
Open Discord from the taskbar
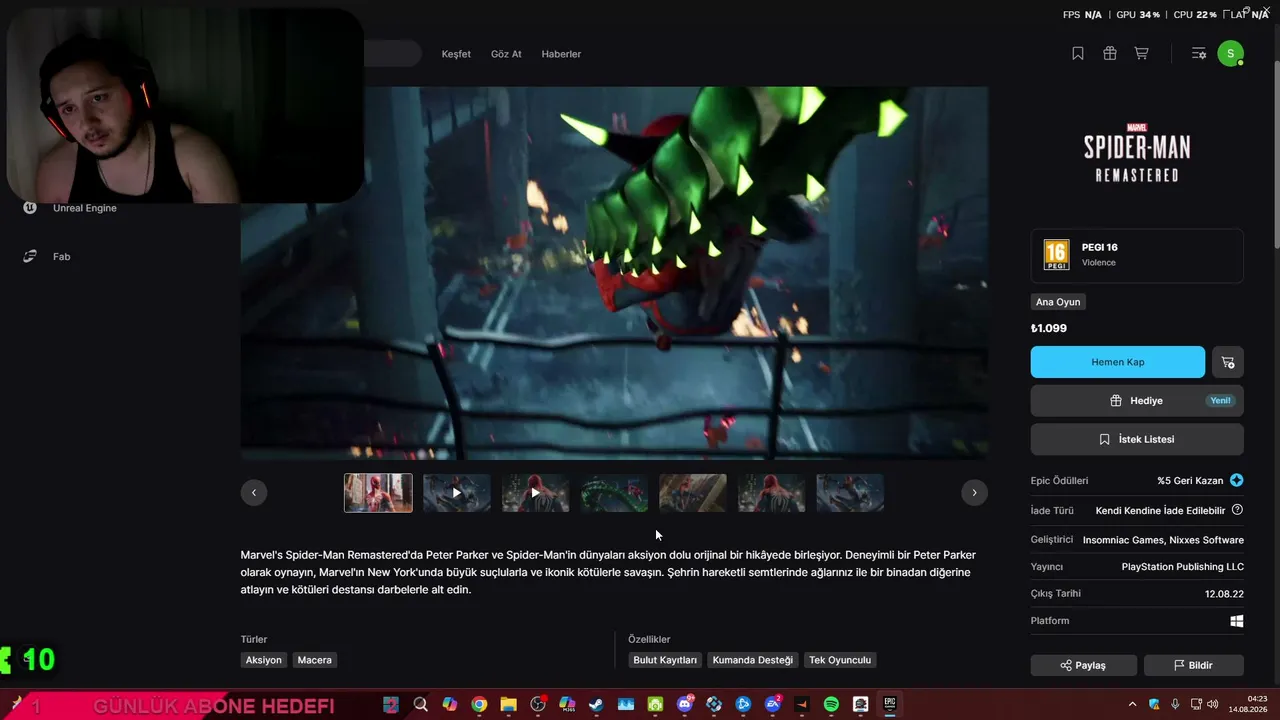pyautogui.click(x=685, y=705)
